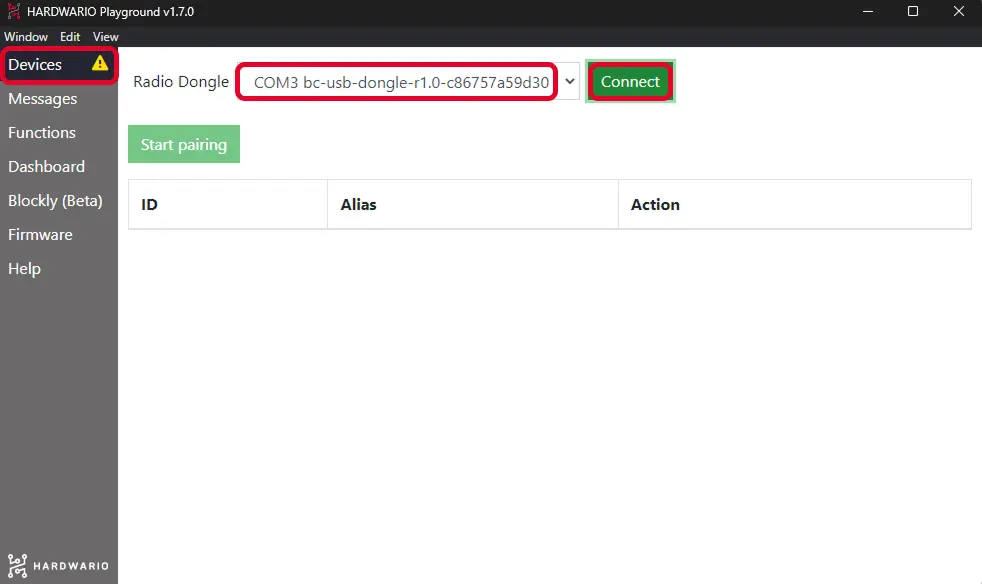Maximize the HARDWARIO Playground window
The image size is (982, 584).
tap(912, 11)
